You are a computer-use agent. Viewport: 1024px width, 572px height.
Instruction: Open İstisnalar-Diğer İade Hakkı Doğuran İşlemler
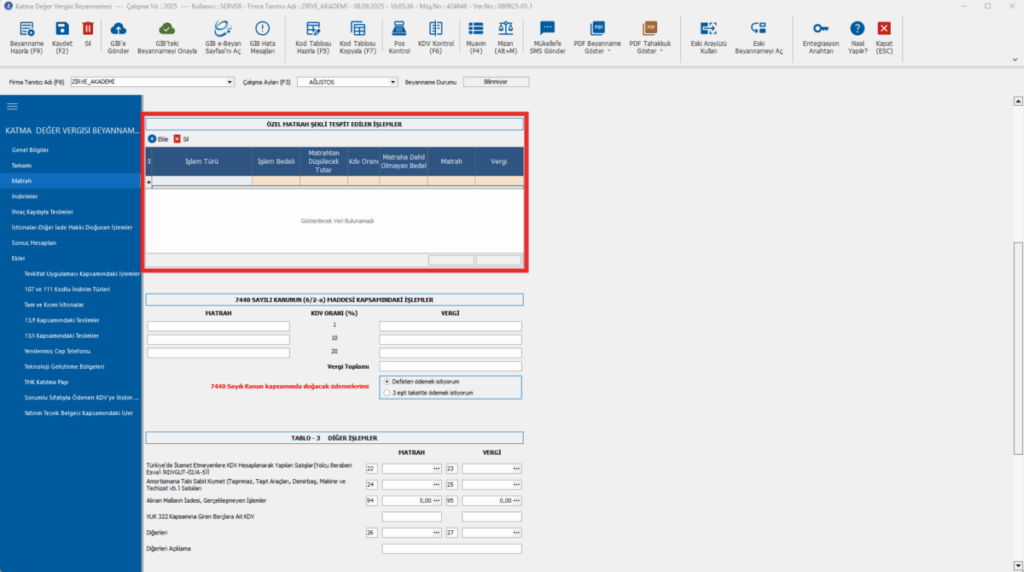click(x=72, y=228)
